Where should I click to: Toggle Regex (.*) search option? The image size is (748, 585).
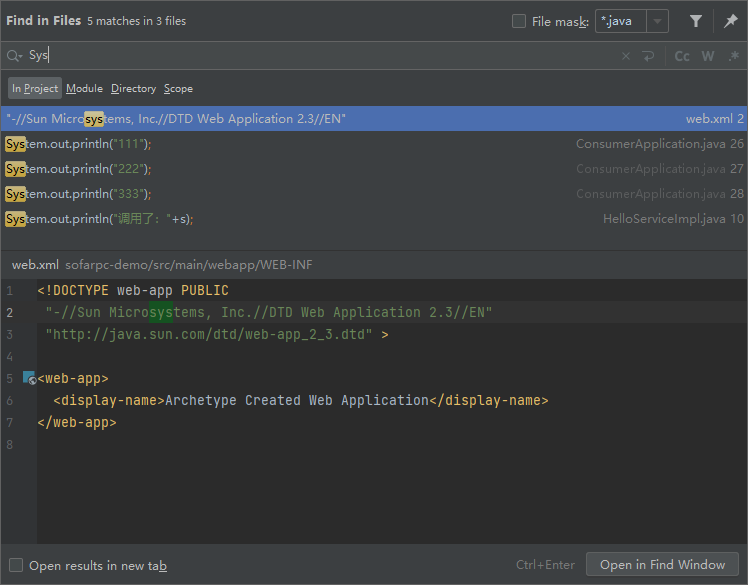tap(734, 56)
